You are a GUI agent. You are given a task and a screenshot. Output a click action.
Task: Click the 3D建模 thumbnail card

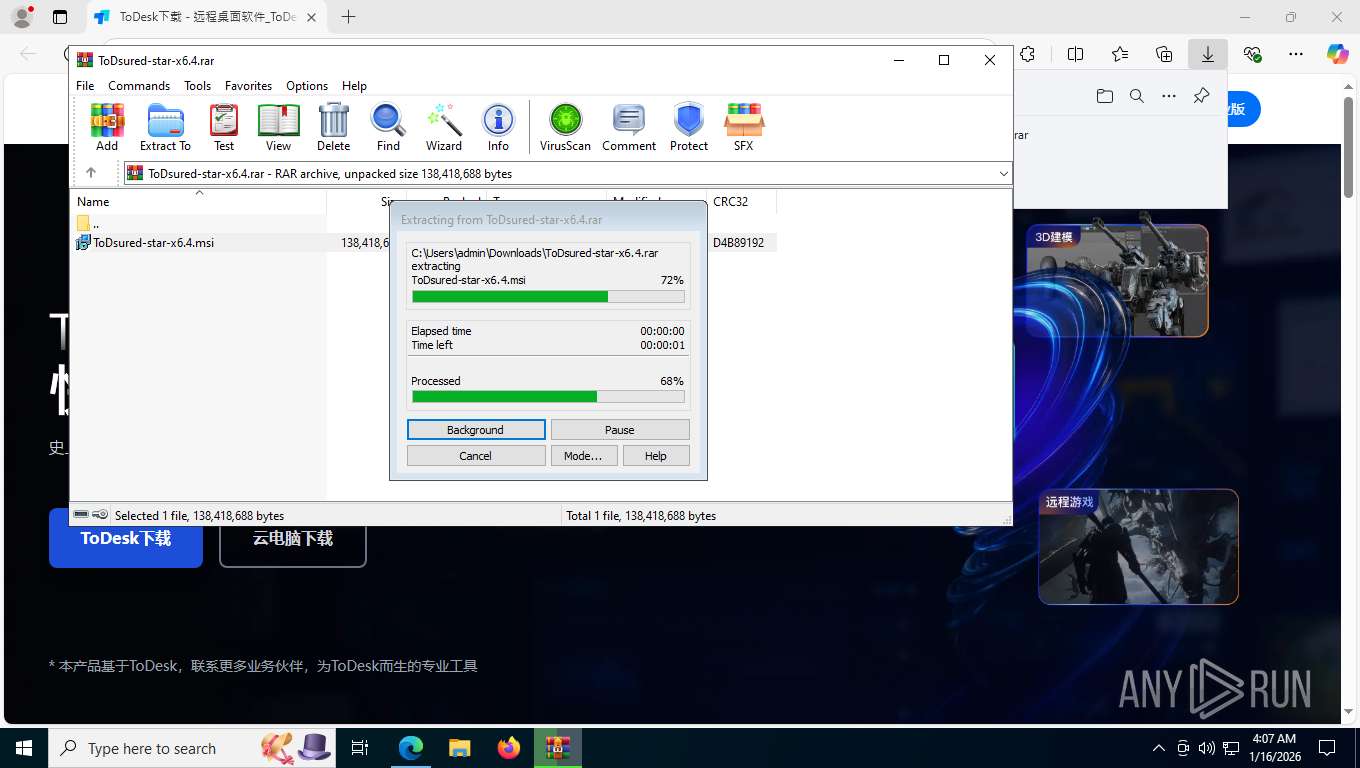[x=1117, y=280]
